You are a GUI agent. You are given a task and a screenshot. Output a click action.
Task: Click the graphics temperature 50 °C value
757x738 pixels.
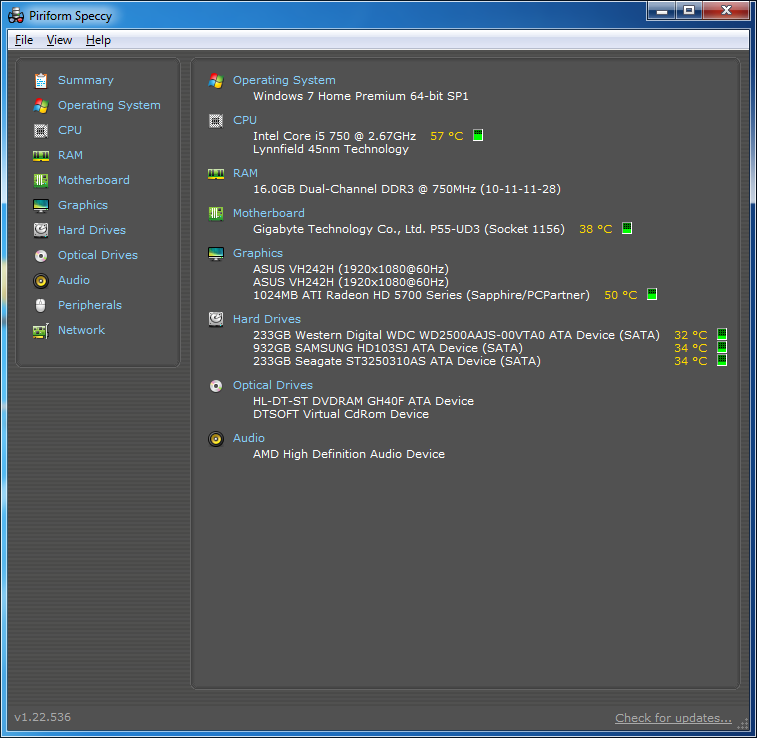pyautogui.click(x=621, y=295)
